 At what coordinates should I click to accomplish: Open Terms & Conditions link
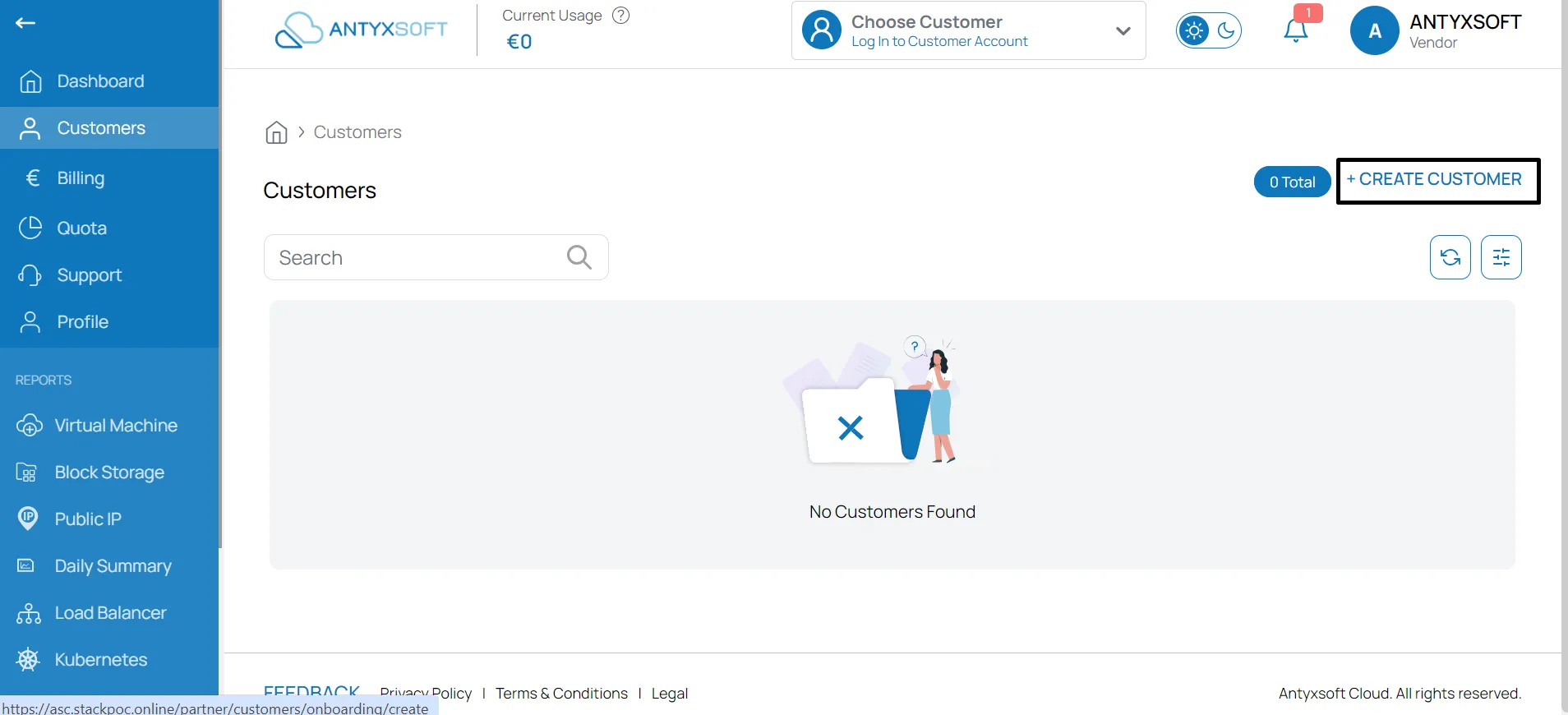tap(561, 694)
